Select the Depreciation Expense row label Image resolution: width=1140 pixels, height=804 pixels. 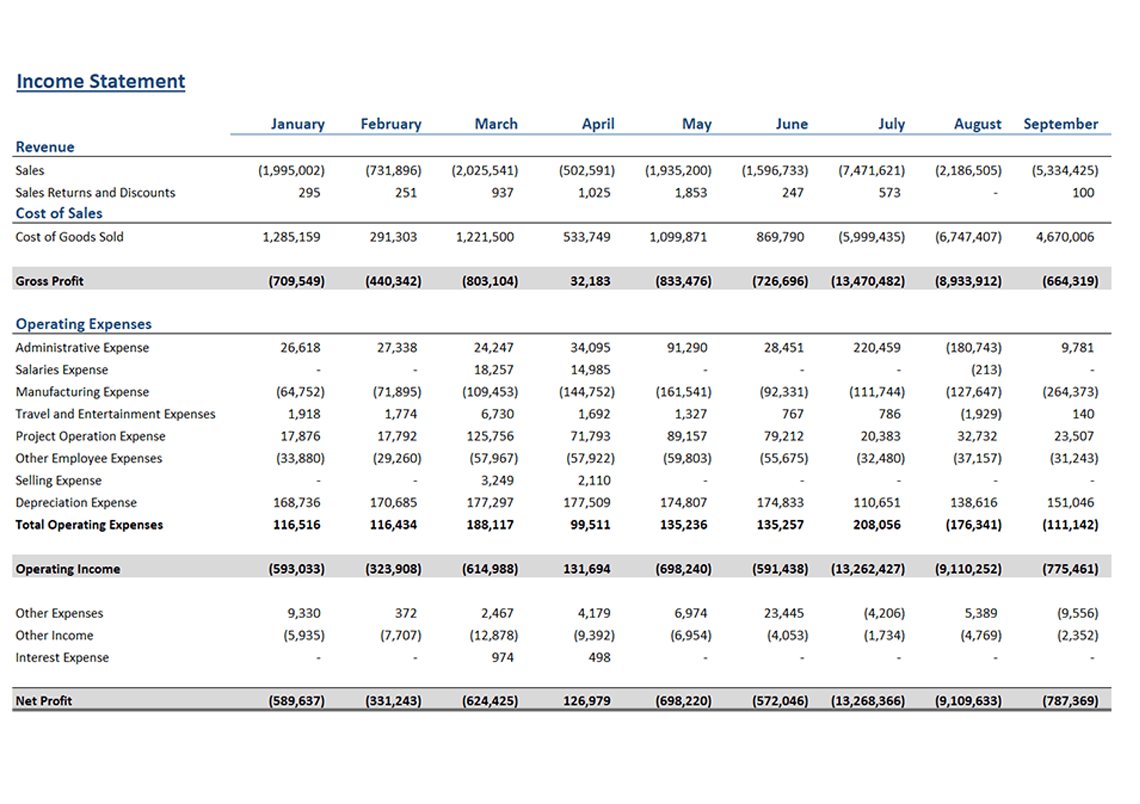tap(76, 503)
